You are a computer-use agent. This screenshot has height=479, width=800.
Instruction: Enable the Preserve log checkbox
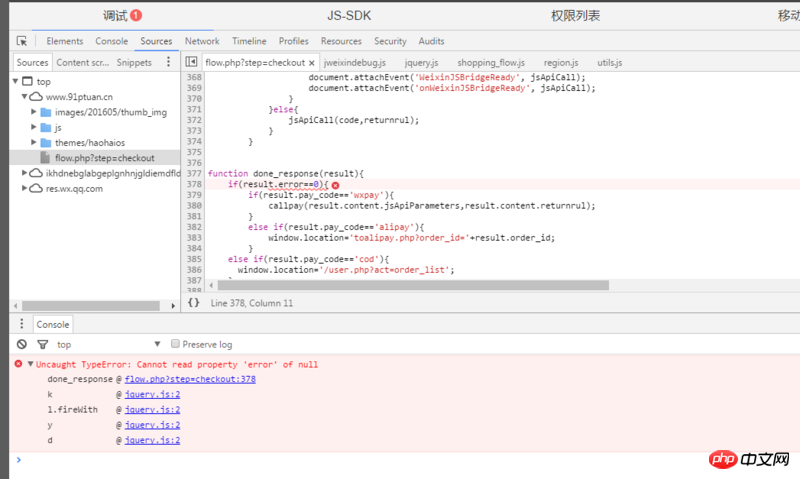175,344
